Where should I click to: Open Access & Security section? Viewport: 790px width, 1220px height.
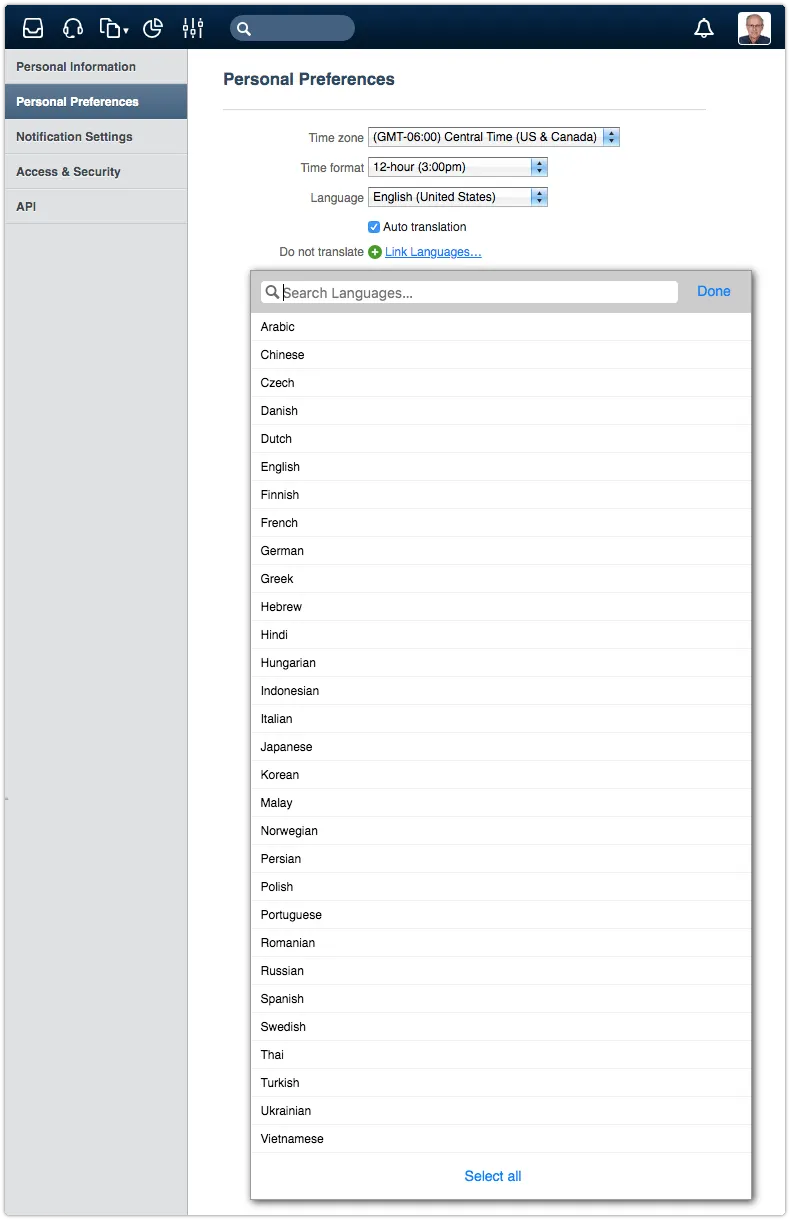96,172
